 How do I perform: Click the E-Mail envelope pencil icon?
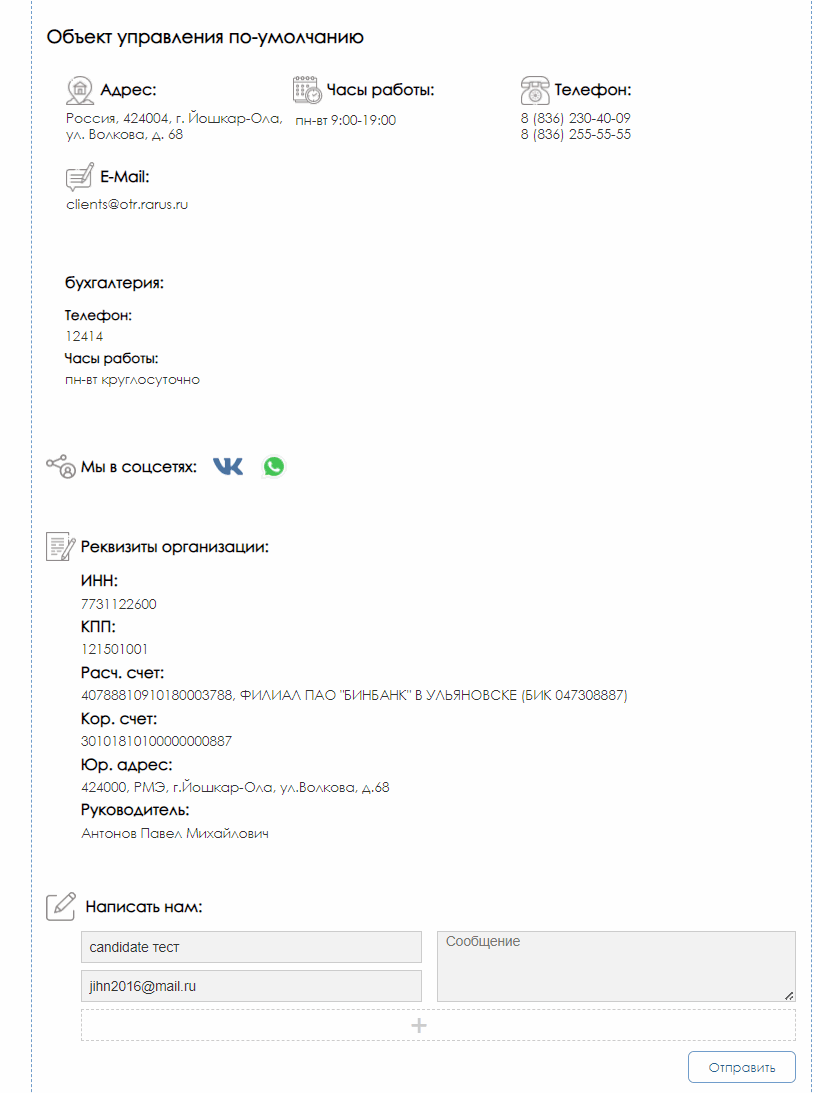[80, 177]
